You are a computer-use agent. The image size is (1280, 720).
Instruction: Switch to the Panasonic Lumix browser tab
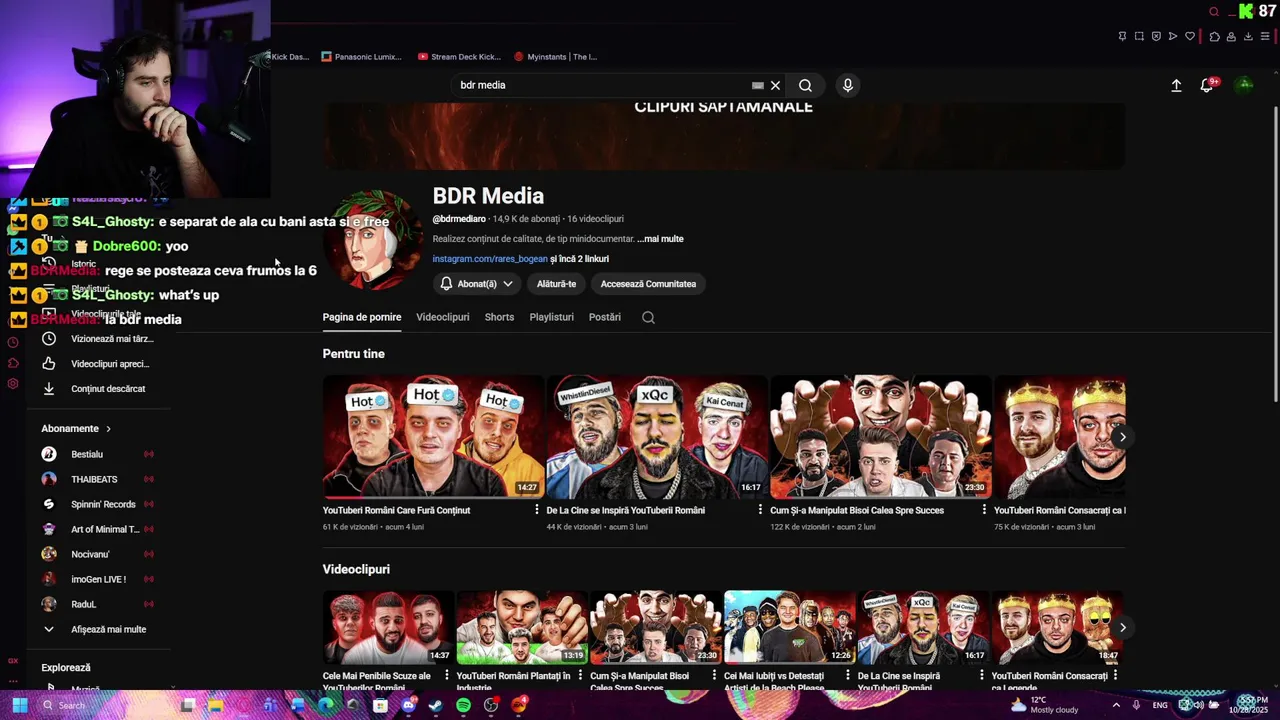click(x=362, y=57)
